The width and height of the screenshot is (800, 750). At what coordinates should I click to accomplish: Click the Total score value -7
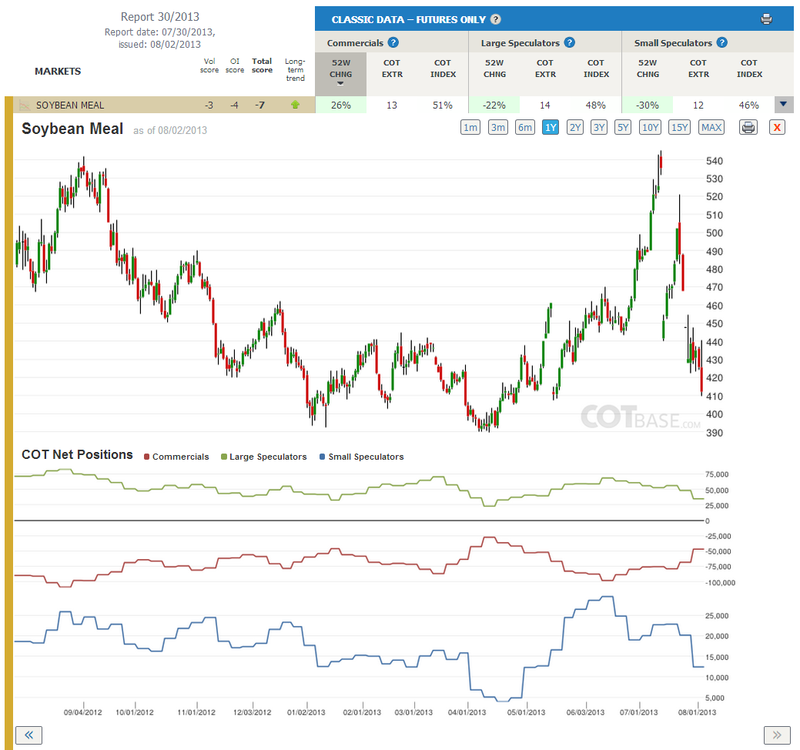point(260,105)
